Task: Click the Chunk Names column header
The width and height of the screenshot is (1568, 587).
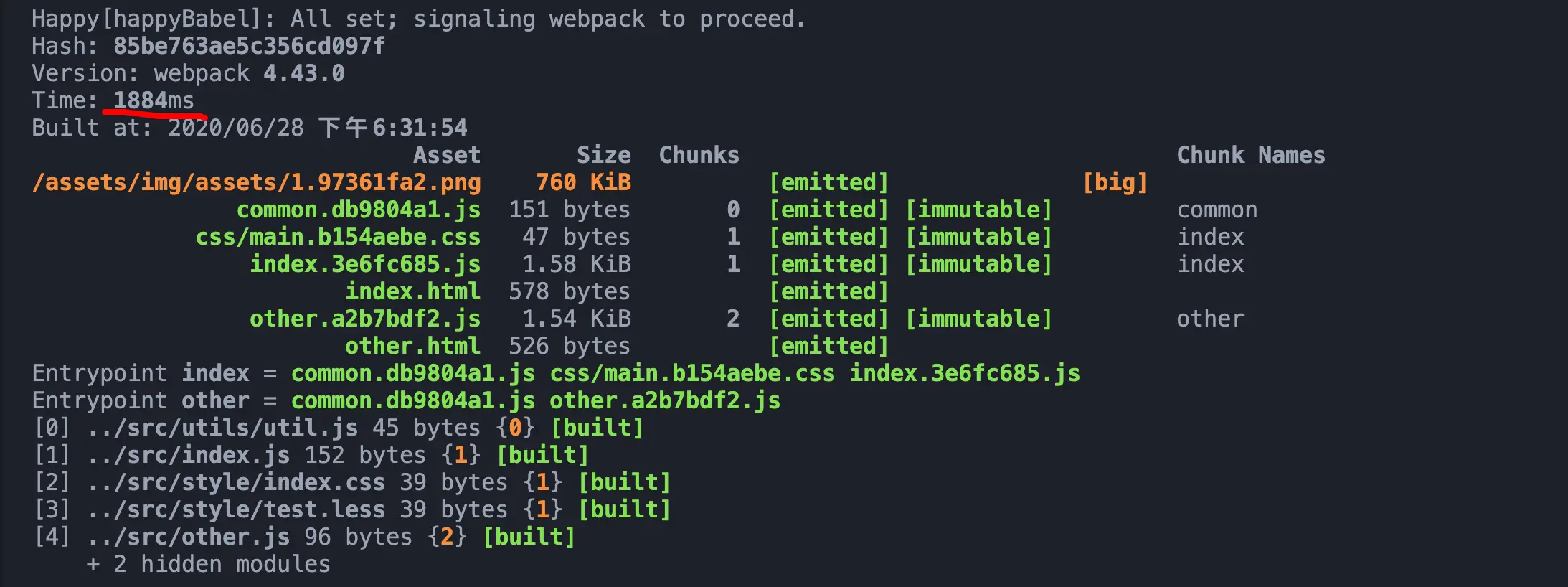Action: coord(1251,155)
